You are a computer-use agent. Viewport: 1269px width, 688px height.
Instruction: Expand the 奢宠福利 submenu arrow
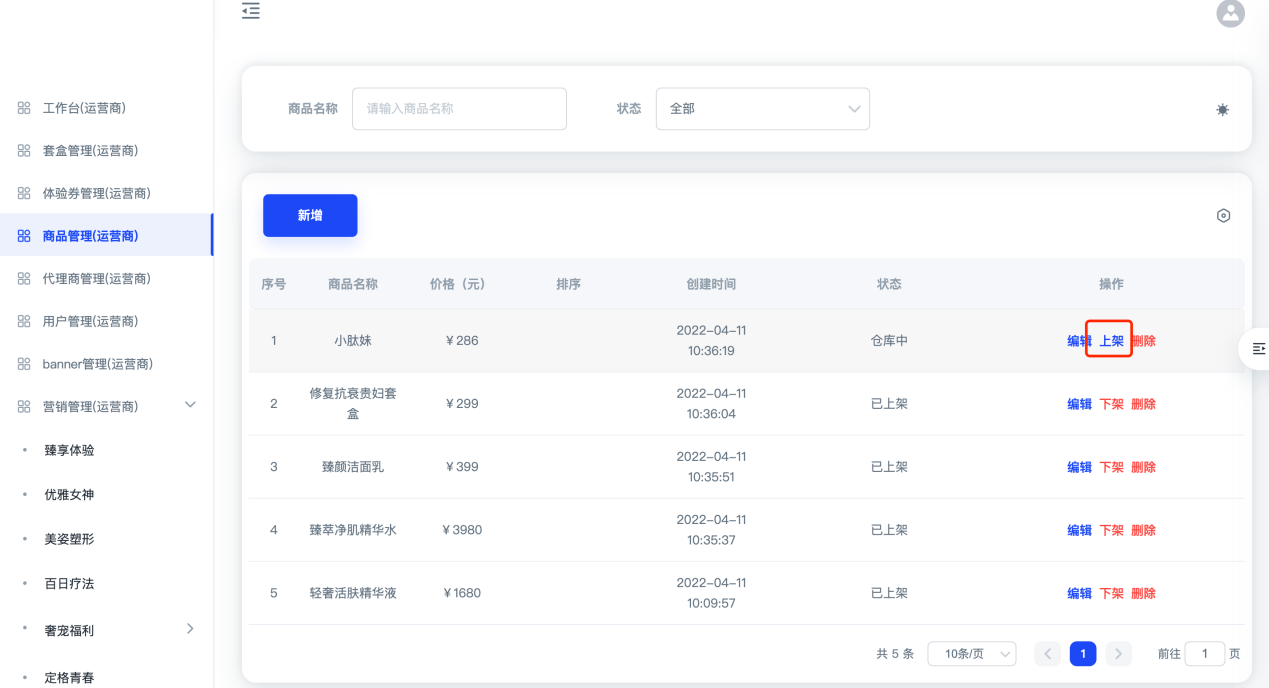tap(190, 629)
